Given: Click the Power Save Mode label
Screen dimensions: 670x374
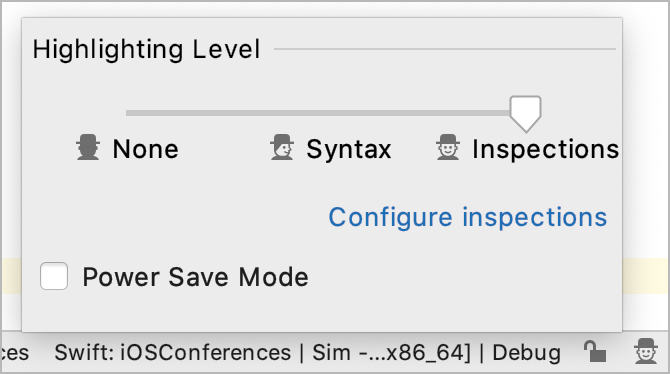Looking at the screenshot, I should coord(195,277).
